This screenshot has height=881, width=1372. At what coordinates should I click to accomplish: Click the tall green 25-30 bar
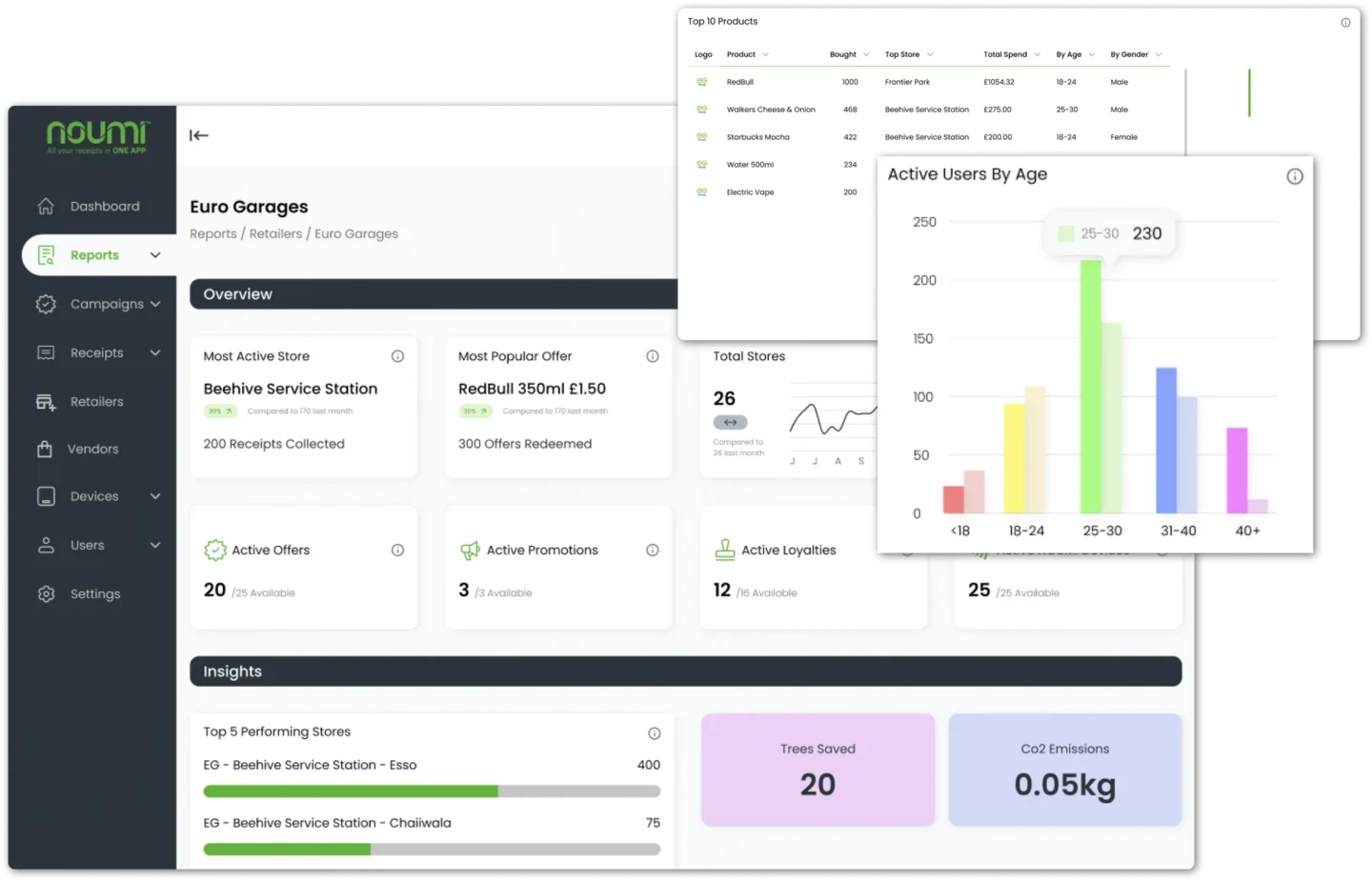pos(1090,387)
